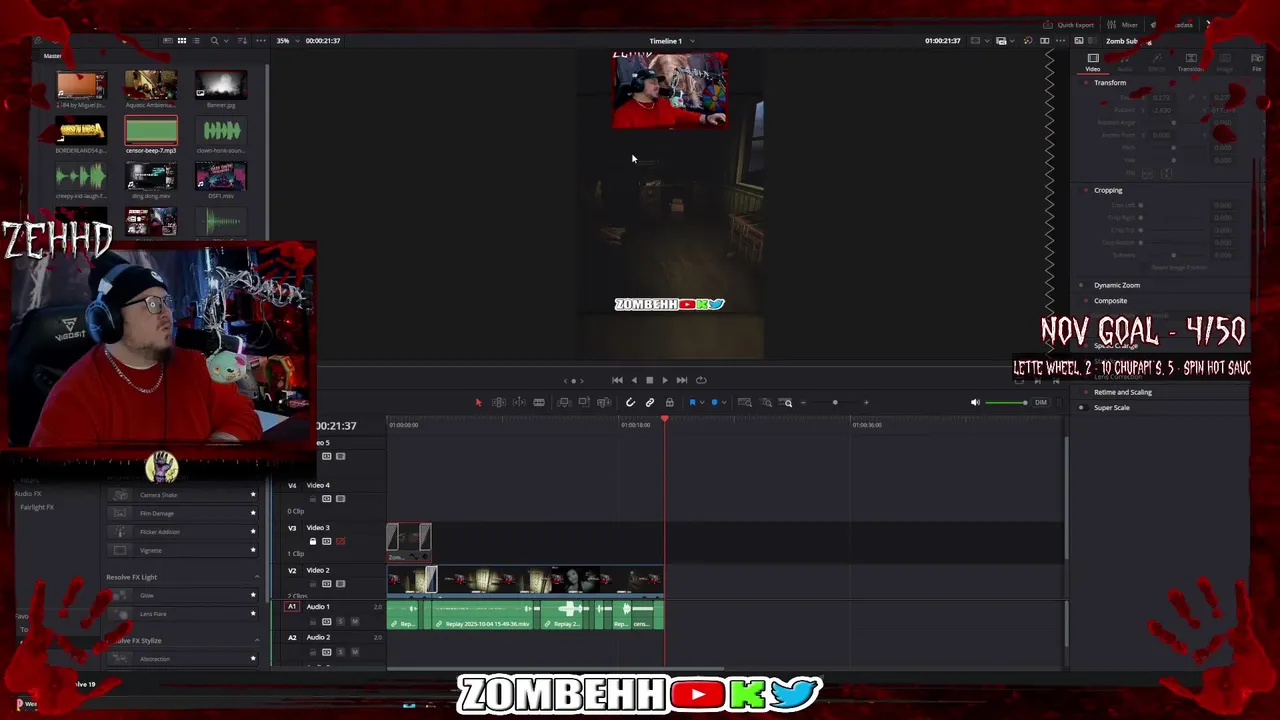The image size is (1280, 720).
Task: Toggle Video 2 auto select icon
Action: click(x=326, y=583)
